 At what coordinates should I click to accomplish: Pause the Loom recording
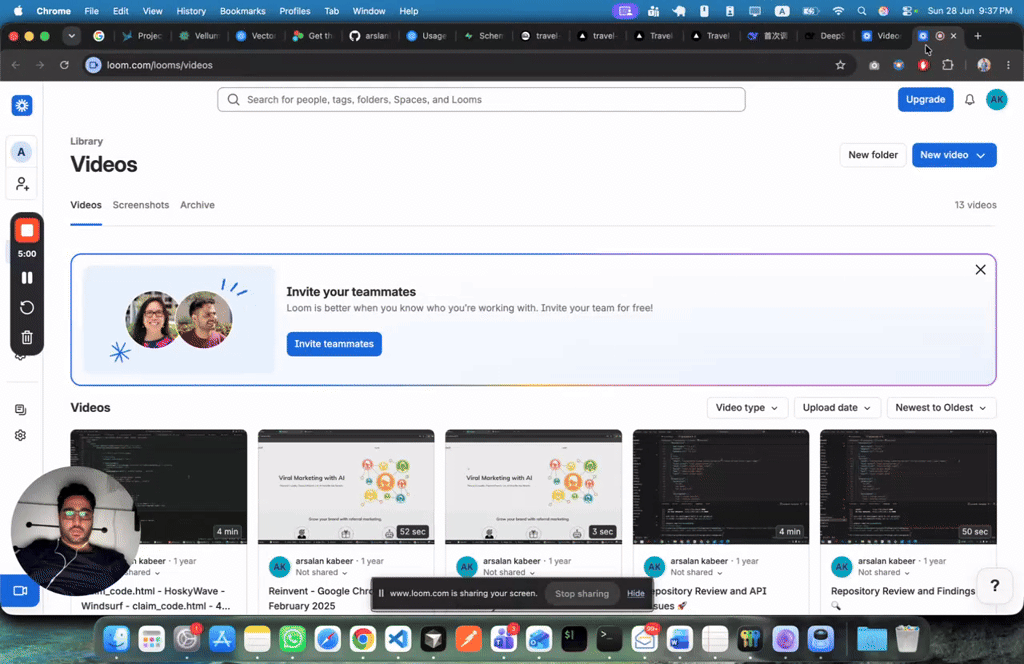[27, 278]
